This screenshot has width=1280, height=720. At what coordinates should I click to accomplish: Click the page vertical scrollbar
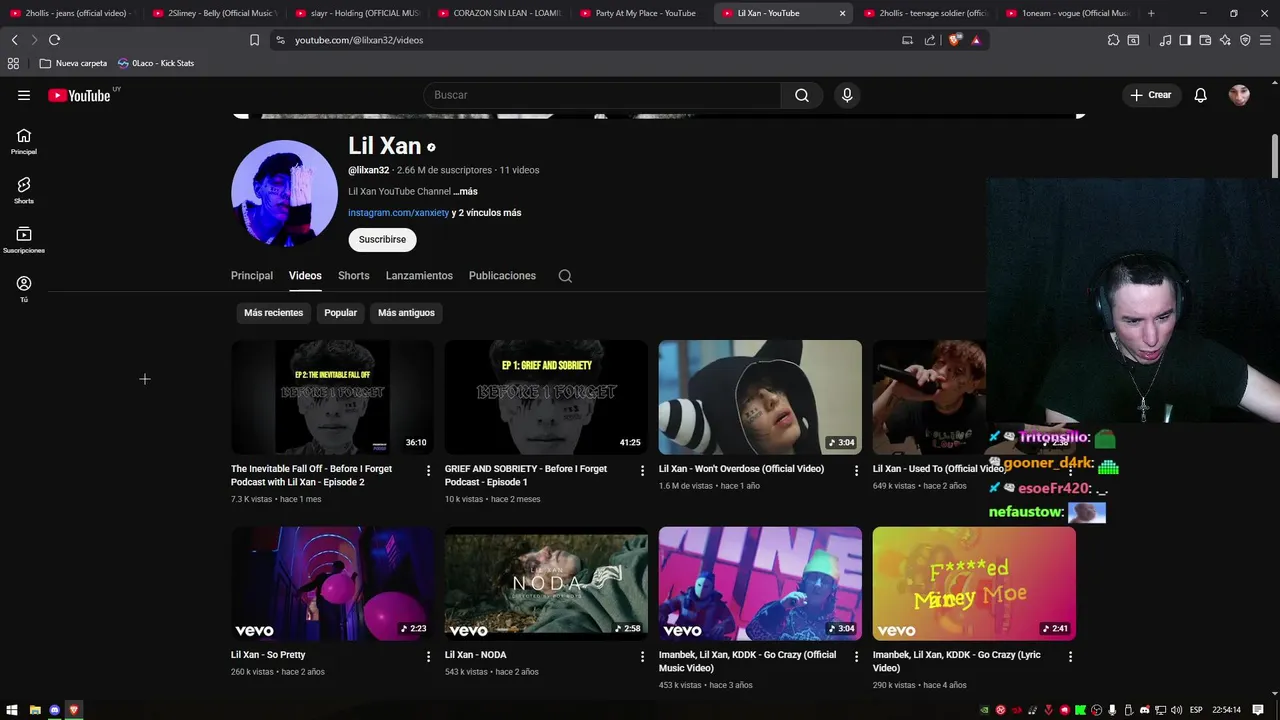pyautogui.click(x=1275, y=155)
